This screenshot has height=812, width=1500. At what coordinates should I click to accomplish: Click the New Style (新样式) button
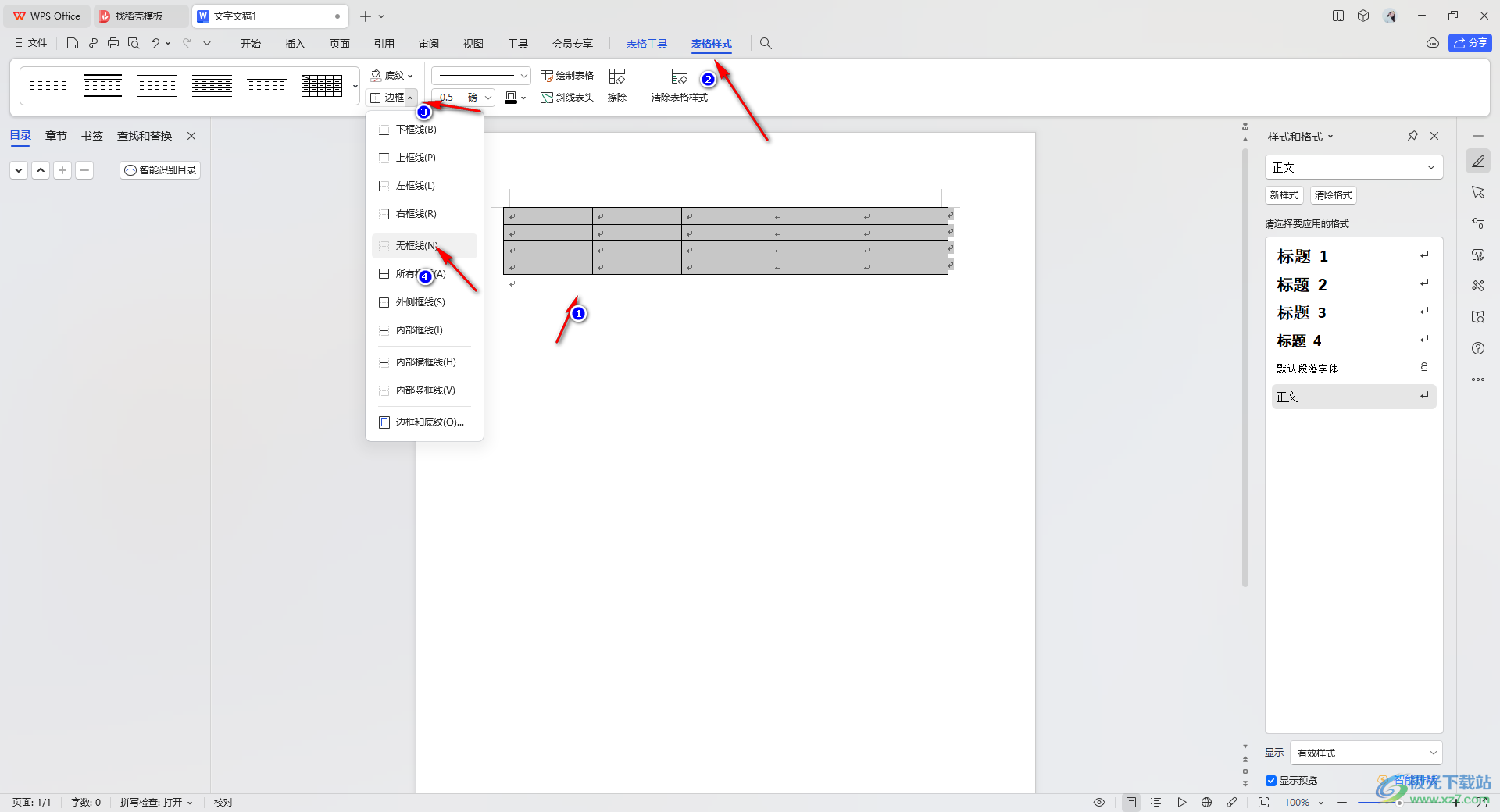[x=1284, y=195]
